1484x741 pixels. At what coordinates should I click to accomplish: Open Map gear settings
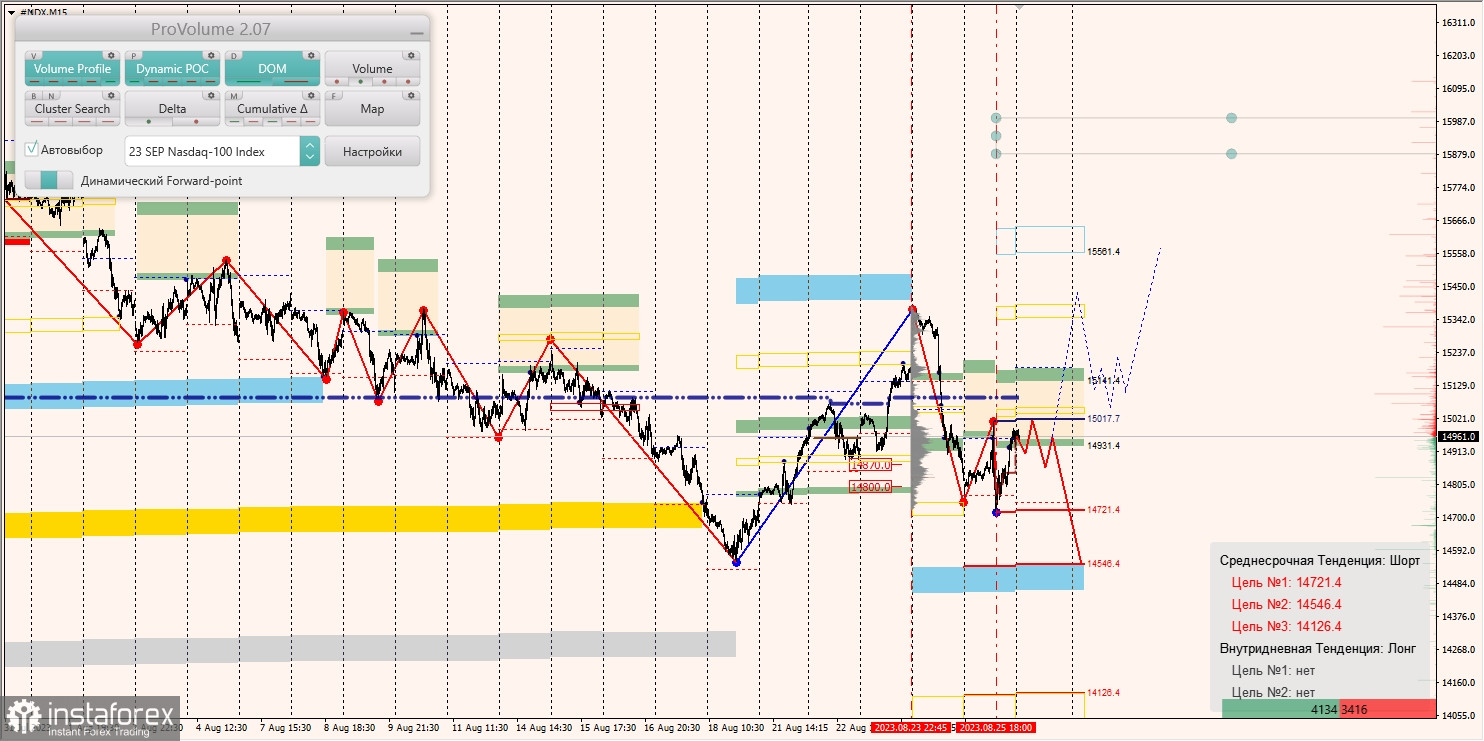tap(411, 95)
